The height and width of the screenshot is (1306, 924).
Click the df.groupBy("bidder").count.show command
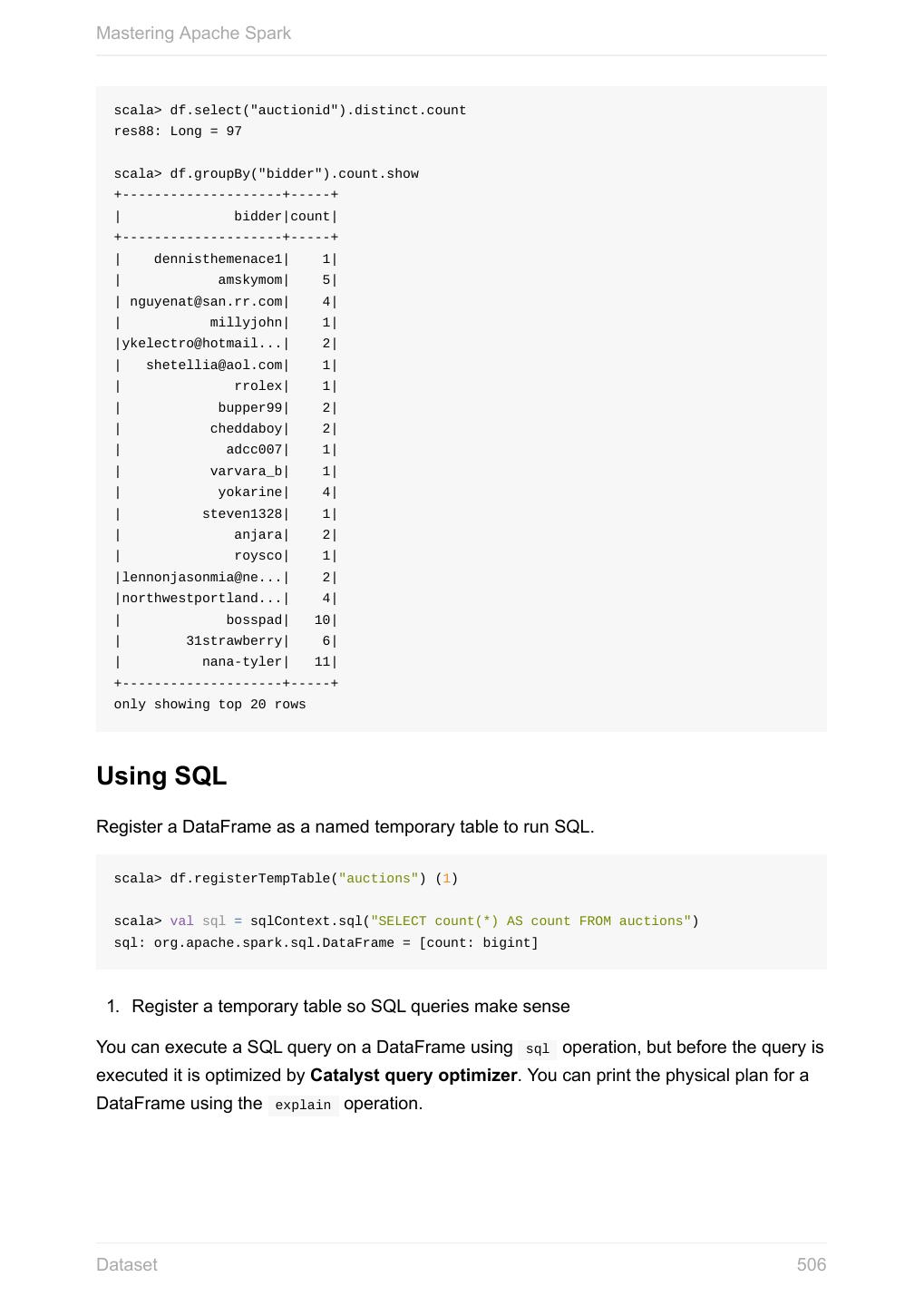coord(267,174)
